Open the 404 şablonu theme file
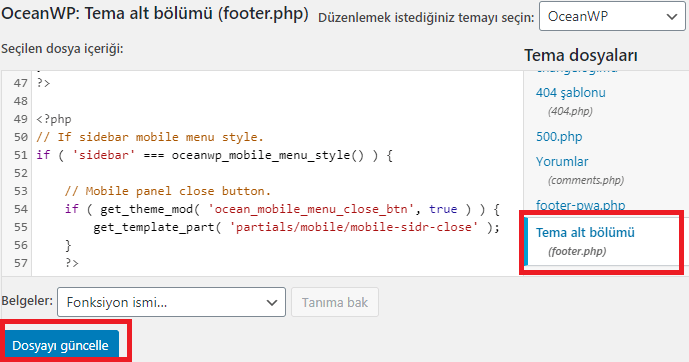Viewport: 689px width, 362px height. 570,93
